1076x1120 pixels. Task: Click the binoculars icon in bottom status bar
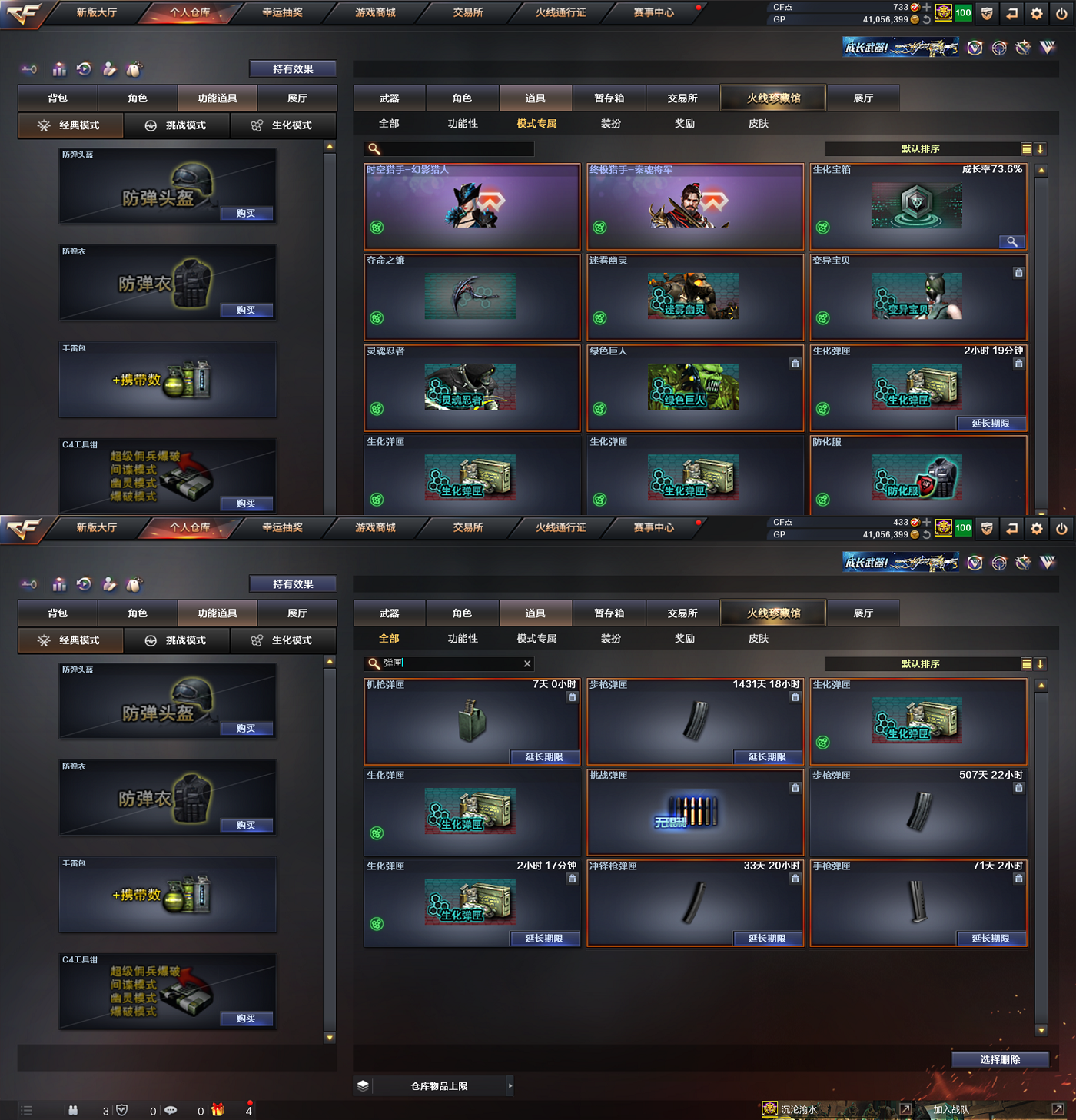[x=73, y=1110]
